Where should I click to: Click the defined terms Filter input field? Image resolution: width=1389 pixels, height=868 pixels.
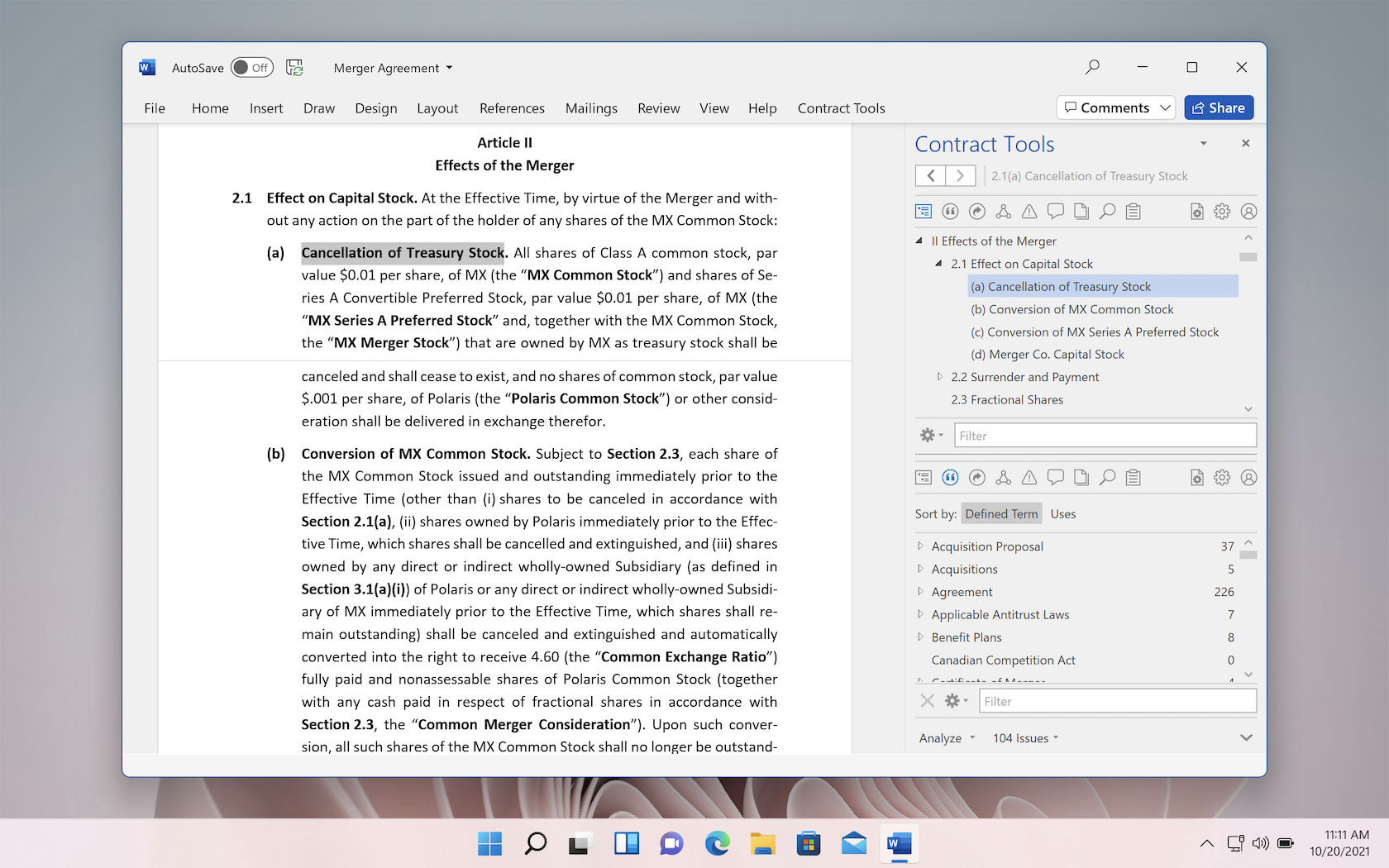click(1118, 701)
